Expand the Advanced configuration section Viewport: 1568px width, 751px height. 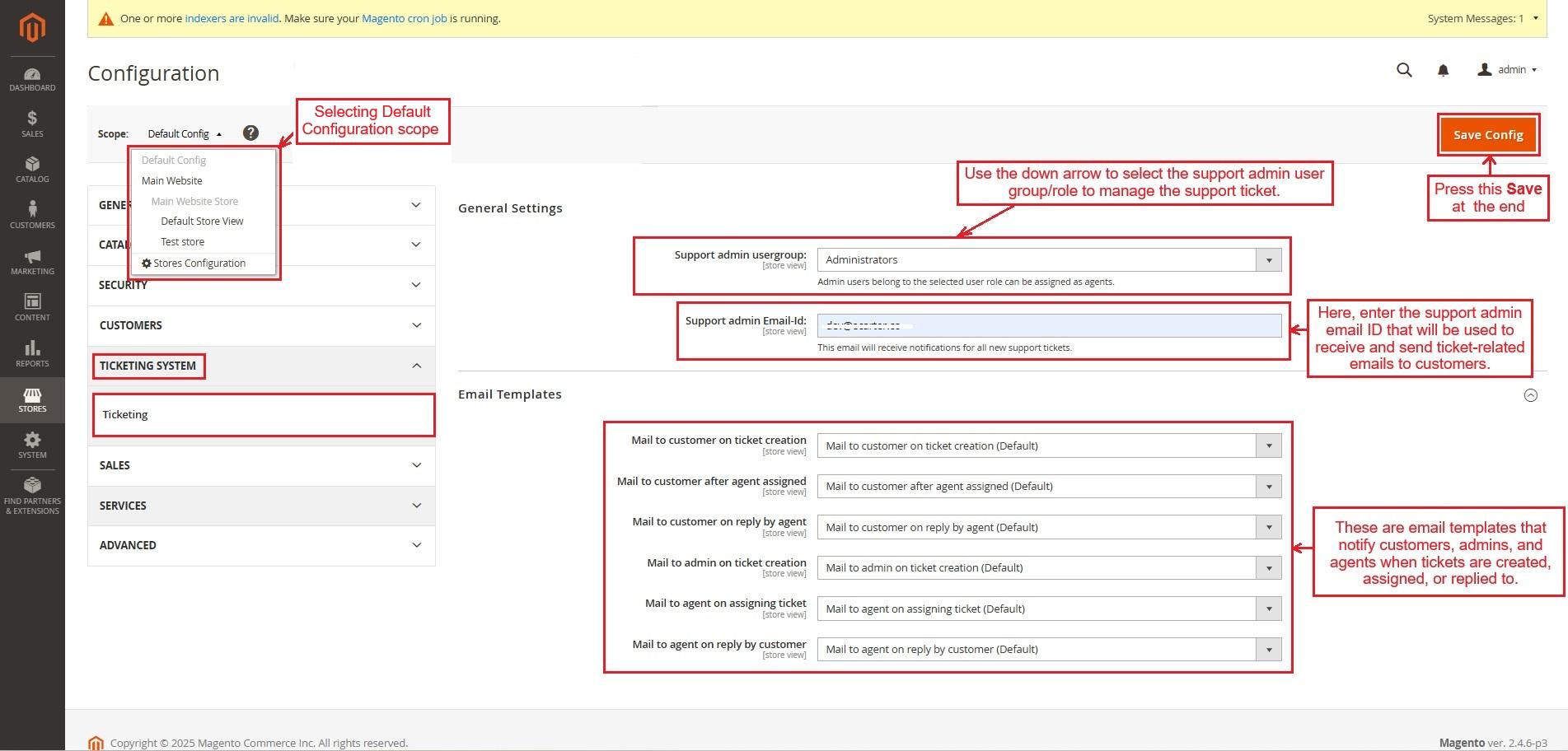(x=261, y=545)
